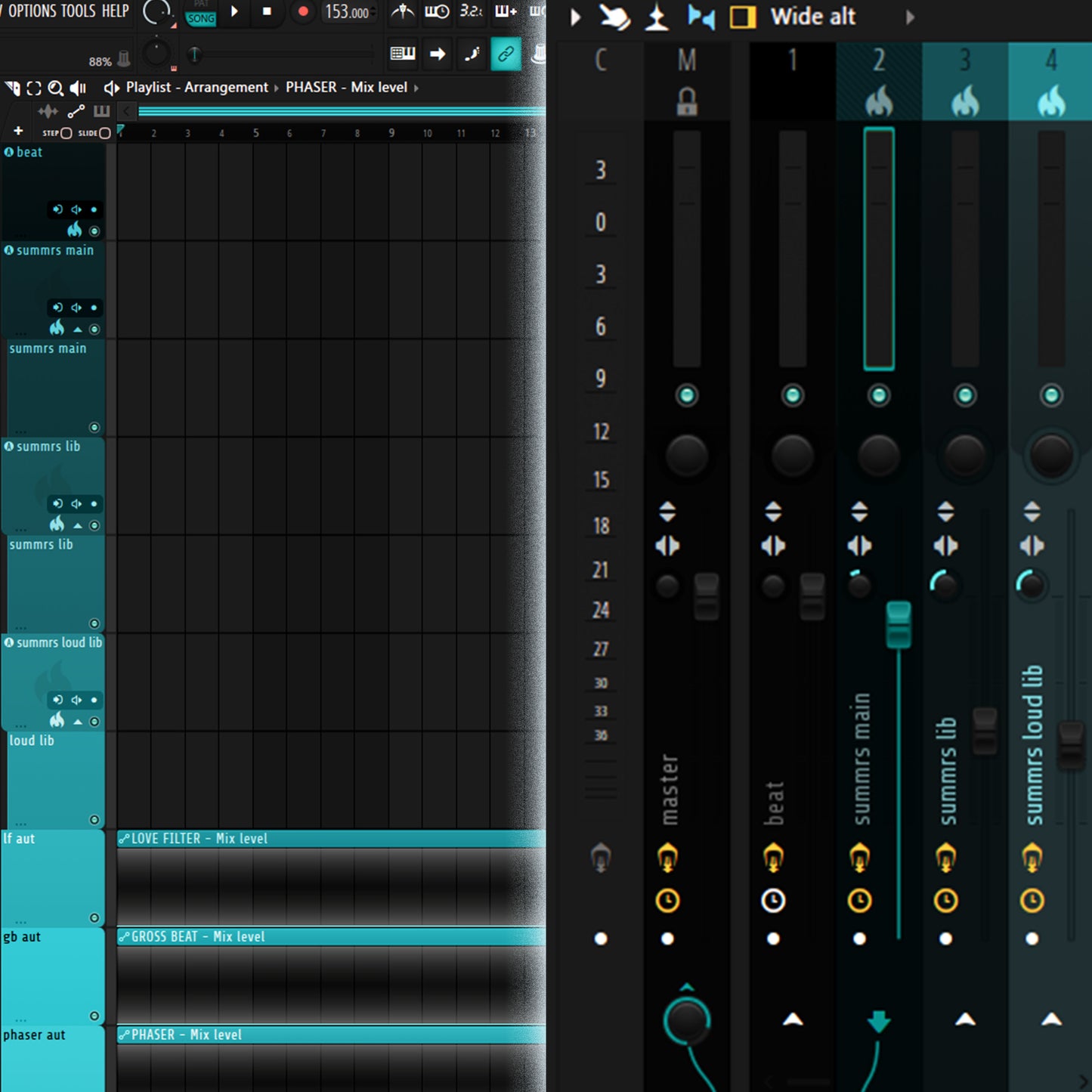Image resolution: width=1092 pixels, height=1092 pixels.
Task: Collapse the summrs lib track group
Action: pos(78,526)
